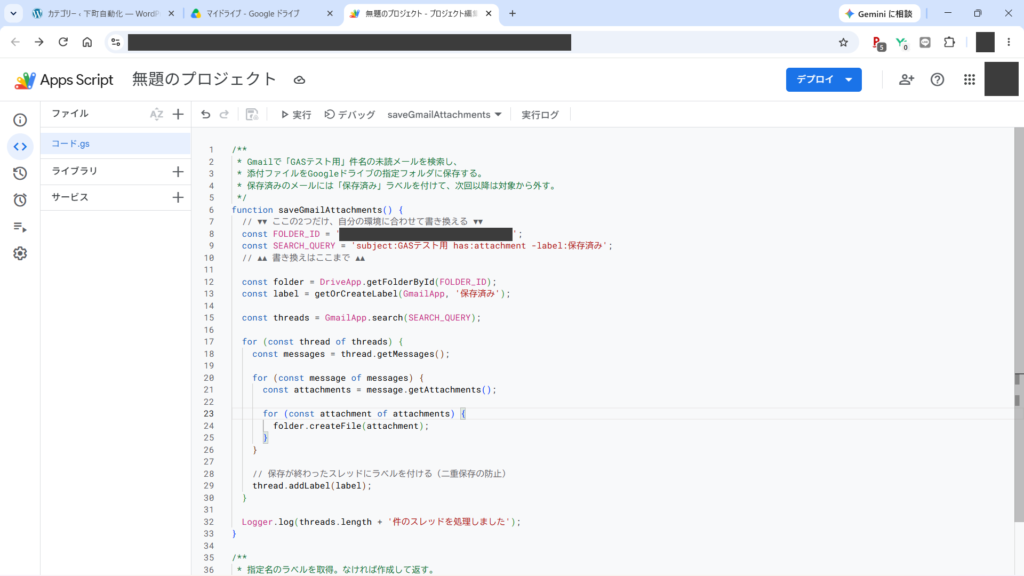This screenshot has width=1024, height=576.
Task: Select the Editor code icon in sidebar
Action: pyautogui.click(x=20, y=147)
